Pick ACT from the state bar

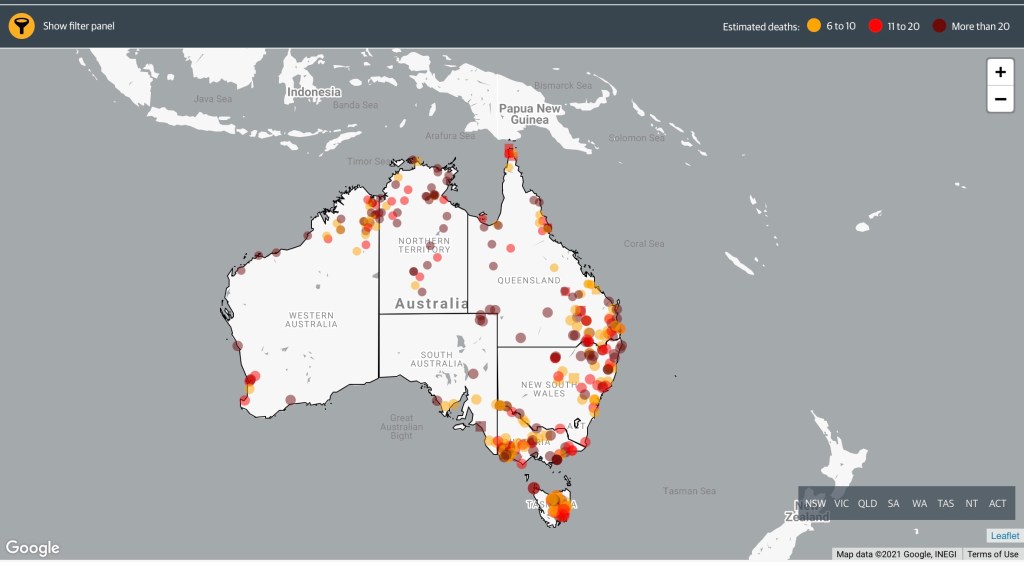coord(998,503)
